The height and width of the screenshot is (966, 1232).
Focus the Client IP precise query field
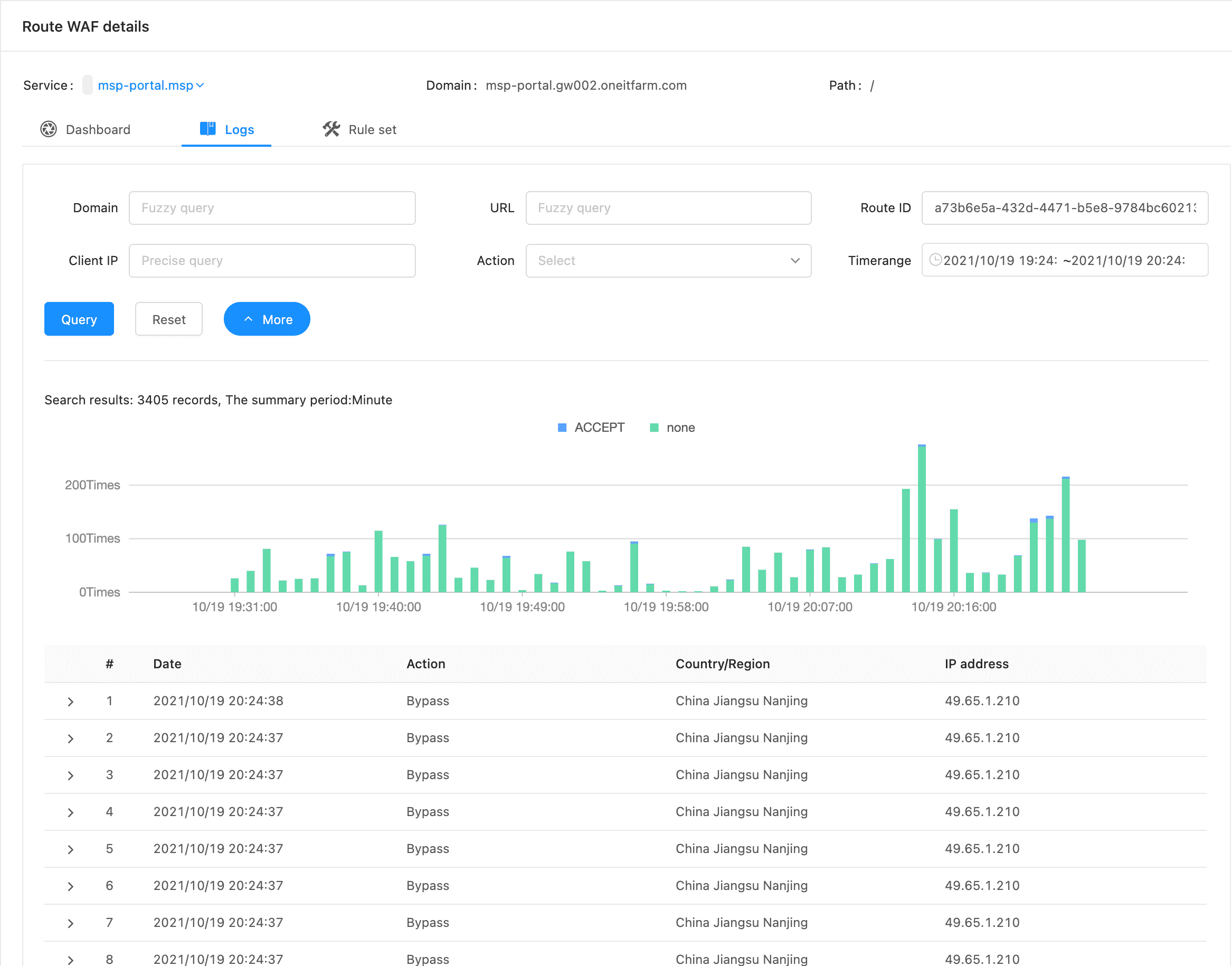pyautogui.click(x=272, y=261)
